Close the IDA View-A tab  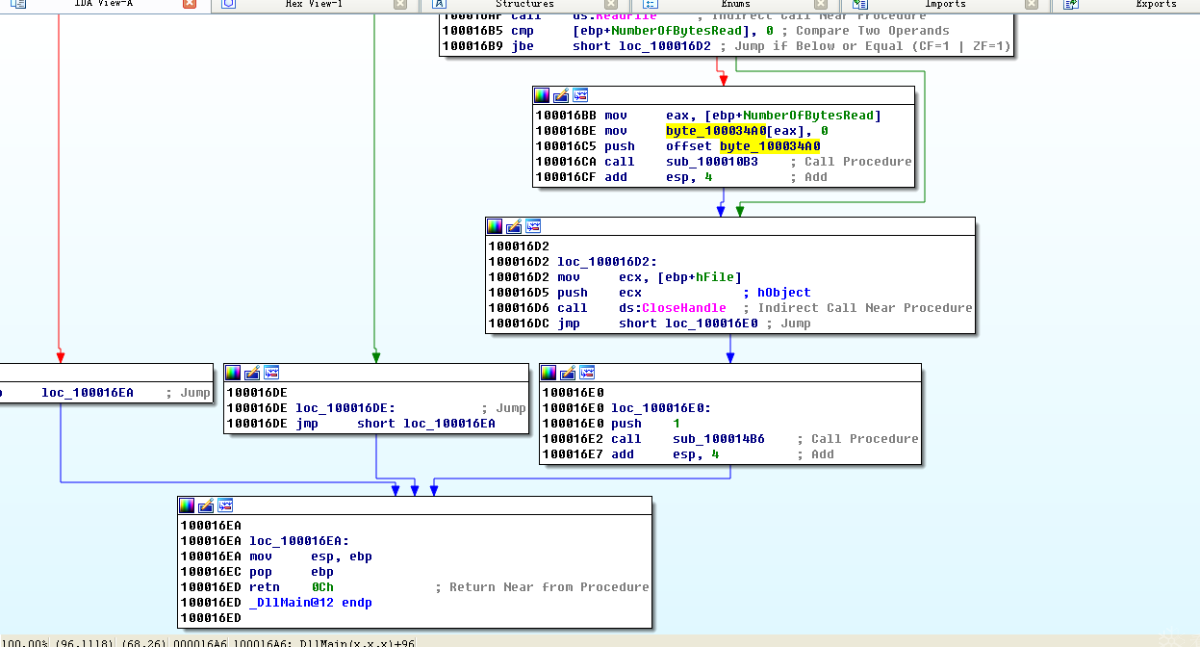pyautogui.click(x=190, y=4)
